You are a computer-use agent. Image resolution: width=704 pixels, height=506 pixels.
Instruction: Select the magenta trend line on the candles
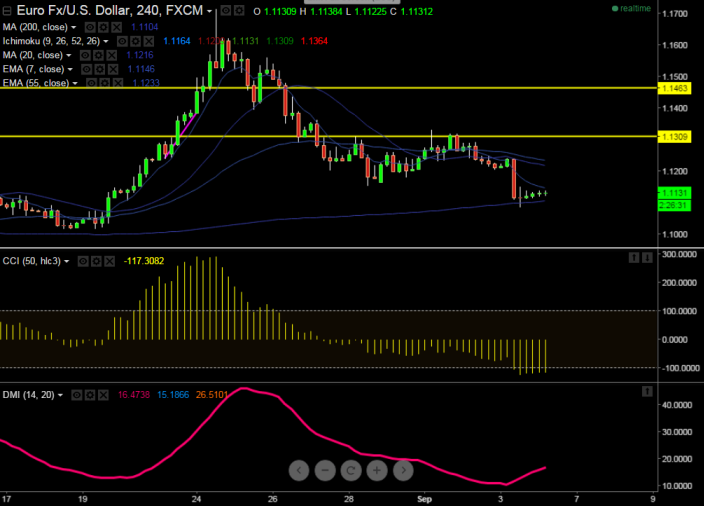181,134
